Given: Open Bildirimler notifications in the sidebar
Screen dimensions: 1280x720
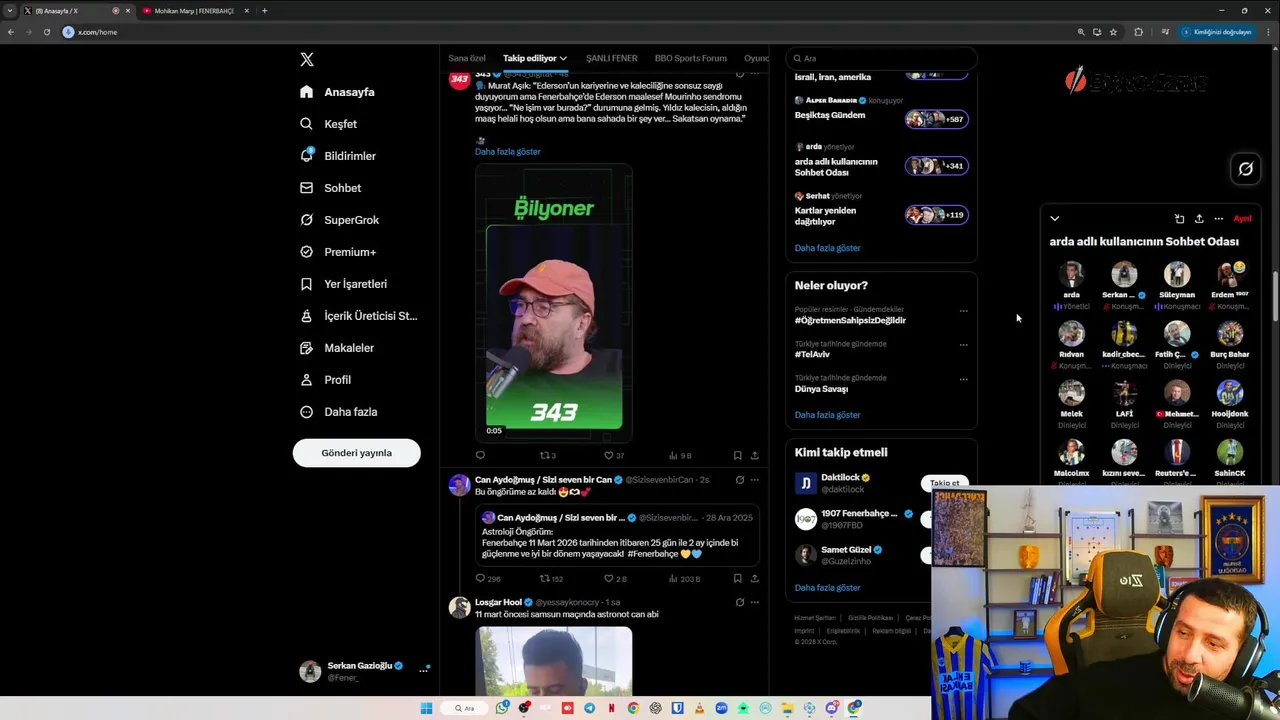Looking at the screenshot, I should pyautogui.click(x=338, y=156).
